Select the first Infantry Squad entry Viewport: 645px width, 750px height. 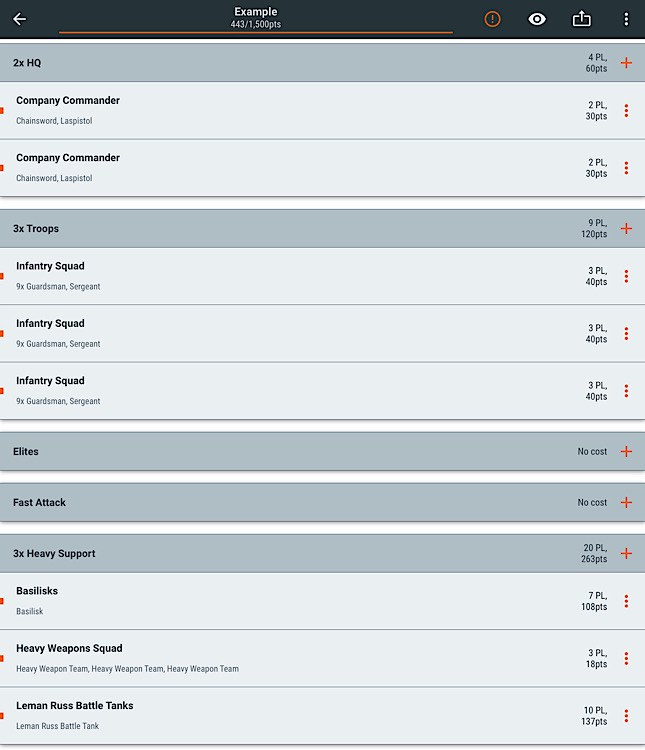(322, 276)
